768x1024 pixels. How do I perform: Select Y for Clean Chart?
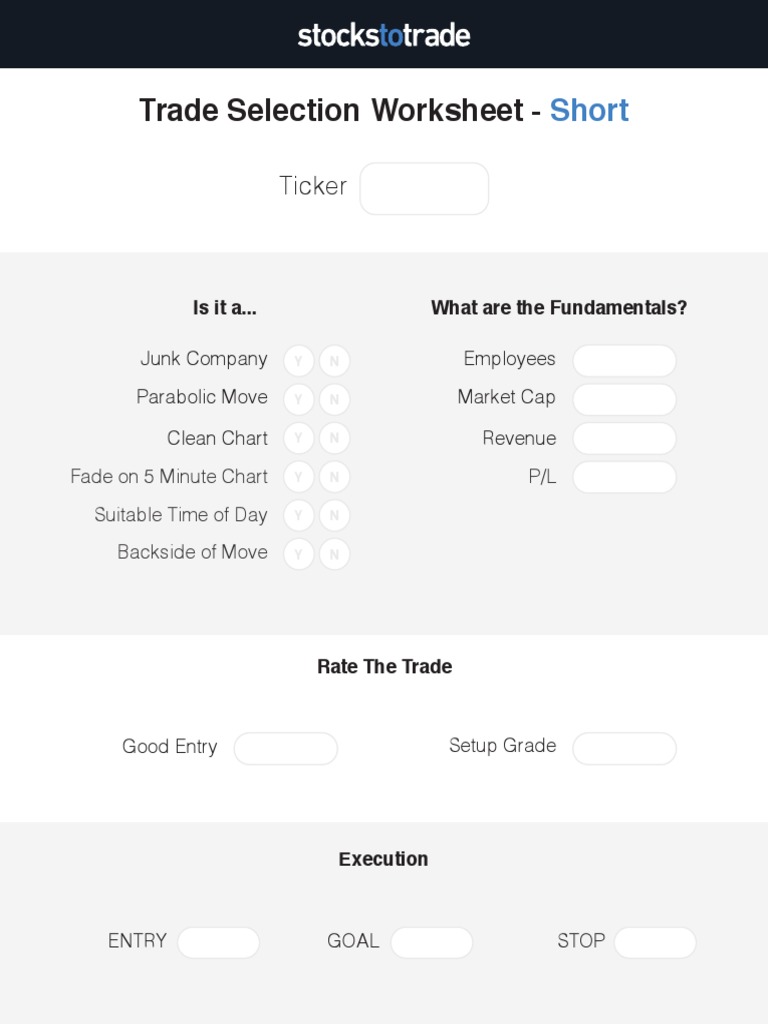click(298, 438)
